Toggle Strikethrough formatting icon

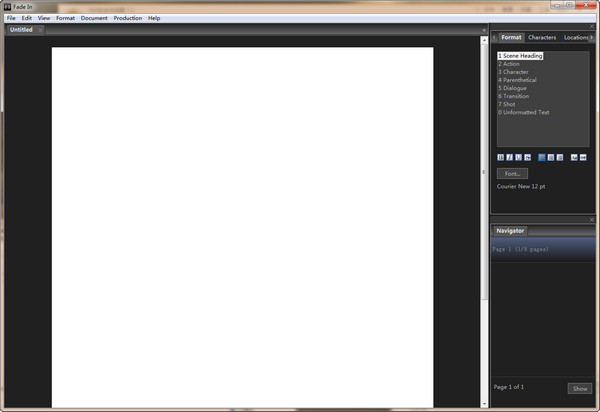527,157
